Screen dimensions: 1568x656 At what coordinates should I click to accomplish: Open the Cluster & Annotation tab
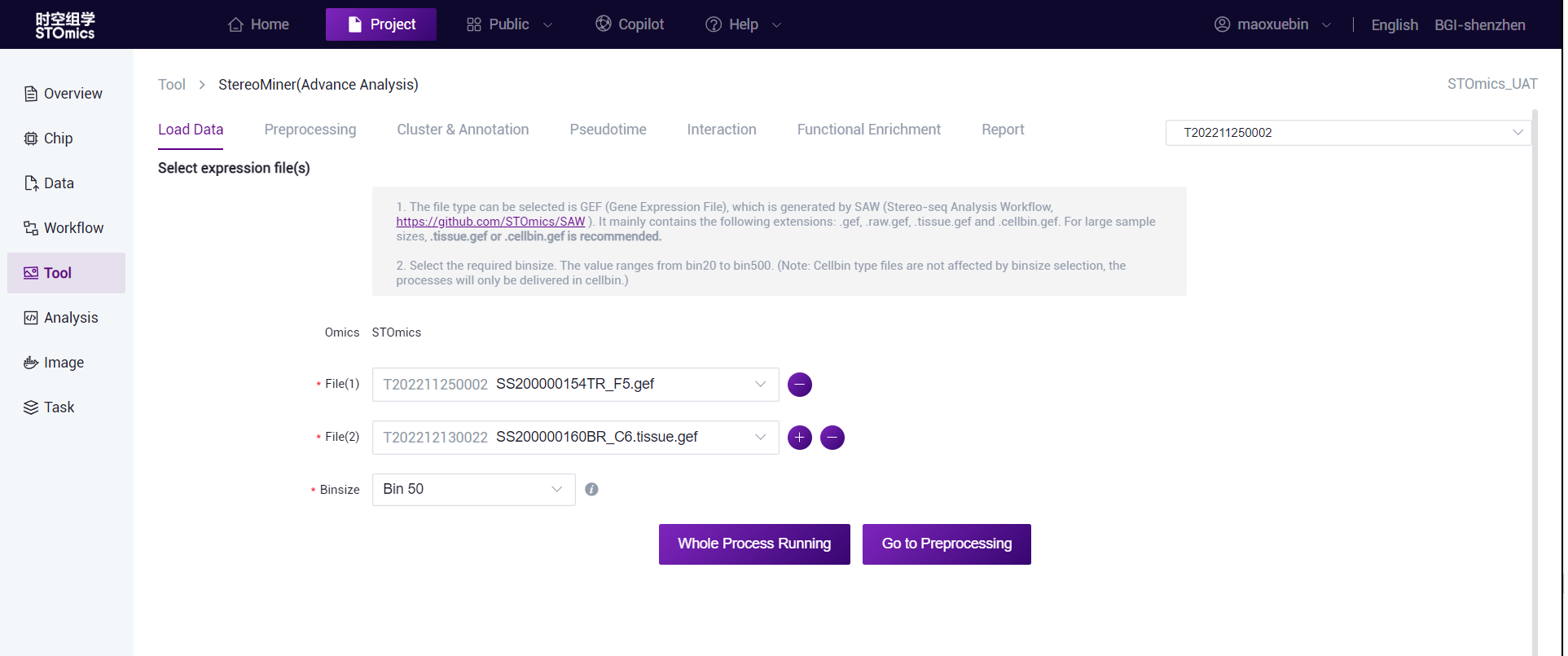click(x=463, y=130)
